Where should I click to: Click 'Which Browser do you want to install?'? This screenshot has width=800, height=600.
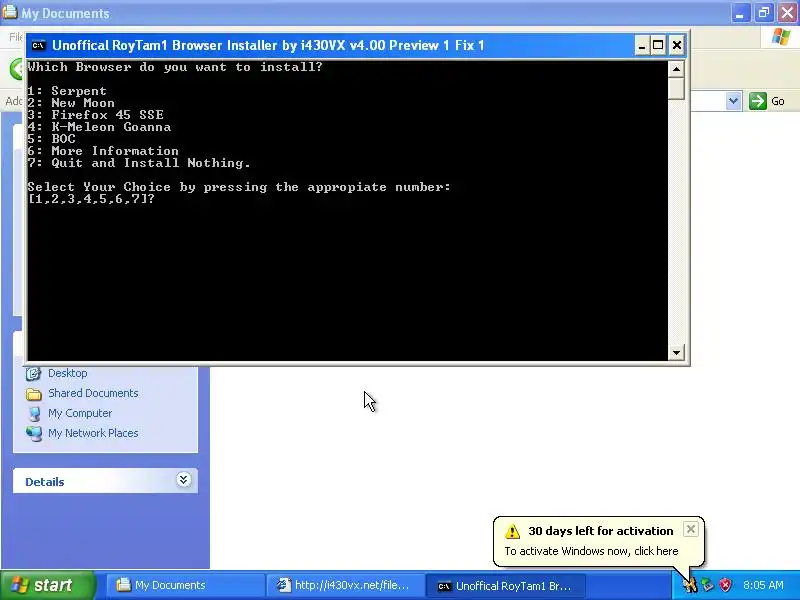tap(175, 67)
